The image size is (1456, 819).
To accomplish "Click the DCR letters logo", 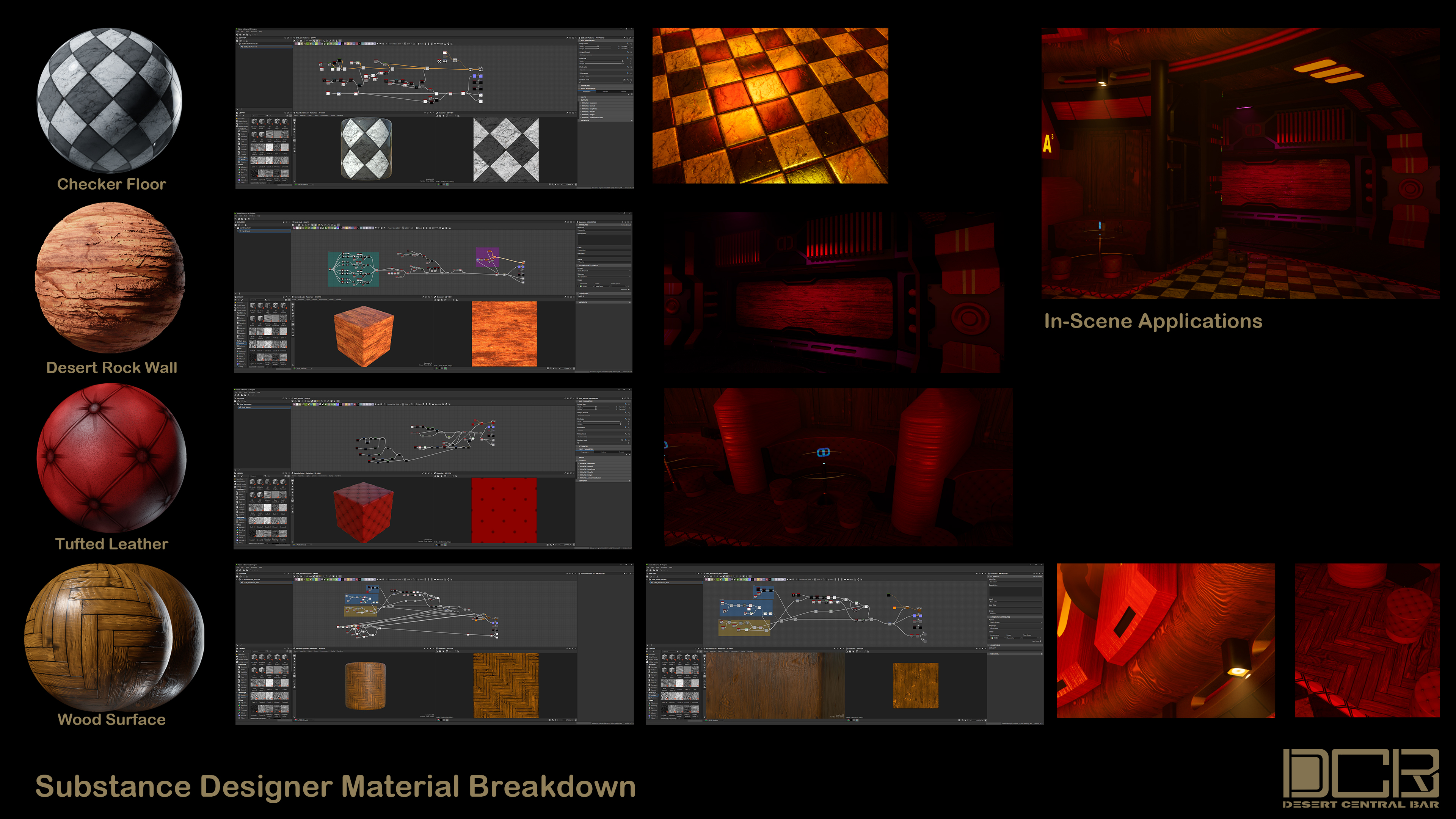I will coord(1360,773).
